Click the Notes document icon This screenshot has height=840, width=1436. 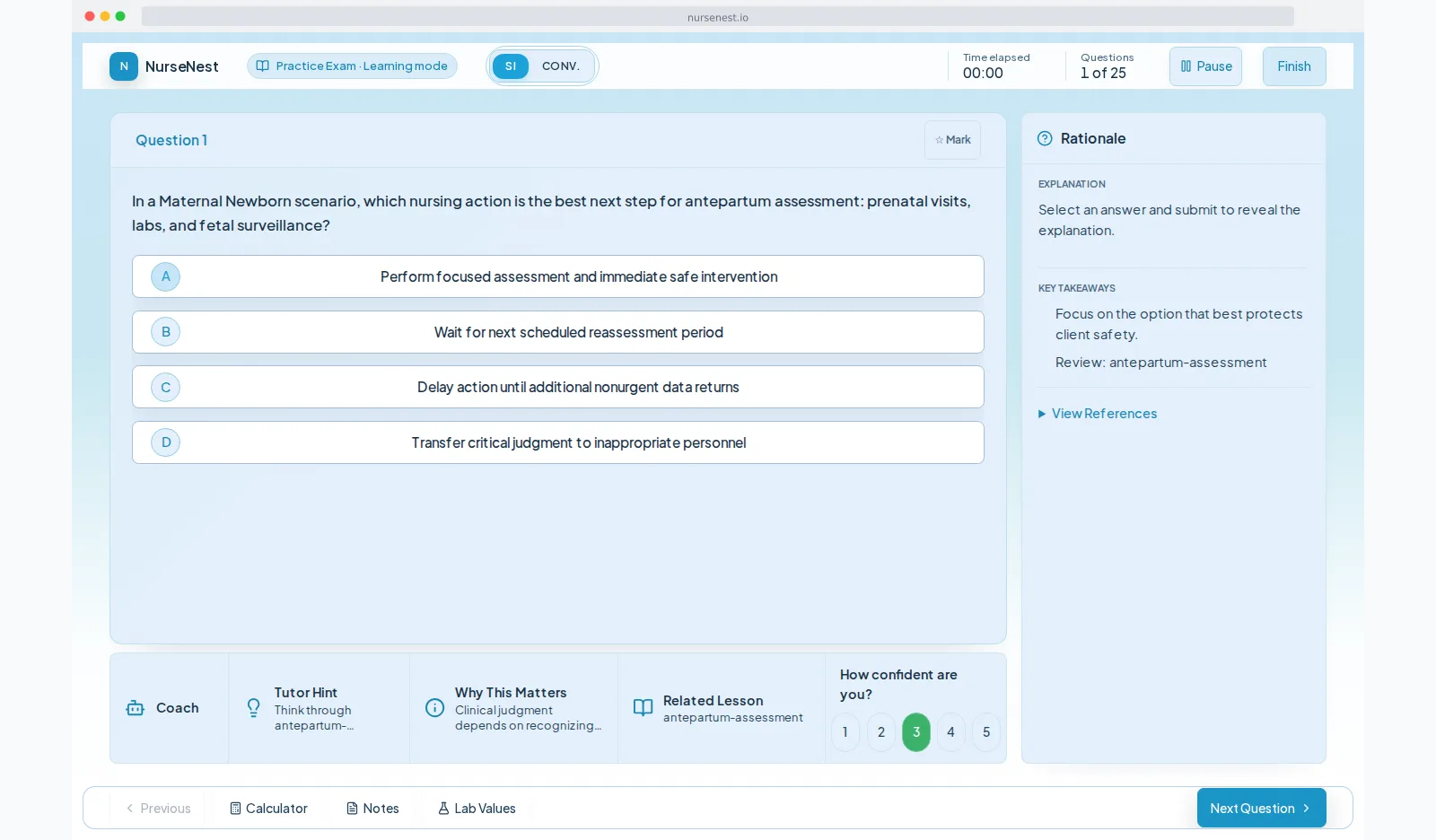coord(352,809)
